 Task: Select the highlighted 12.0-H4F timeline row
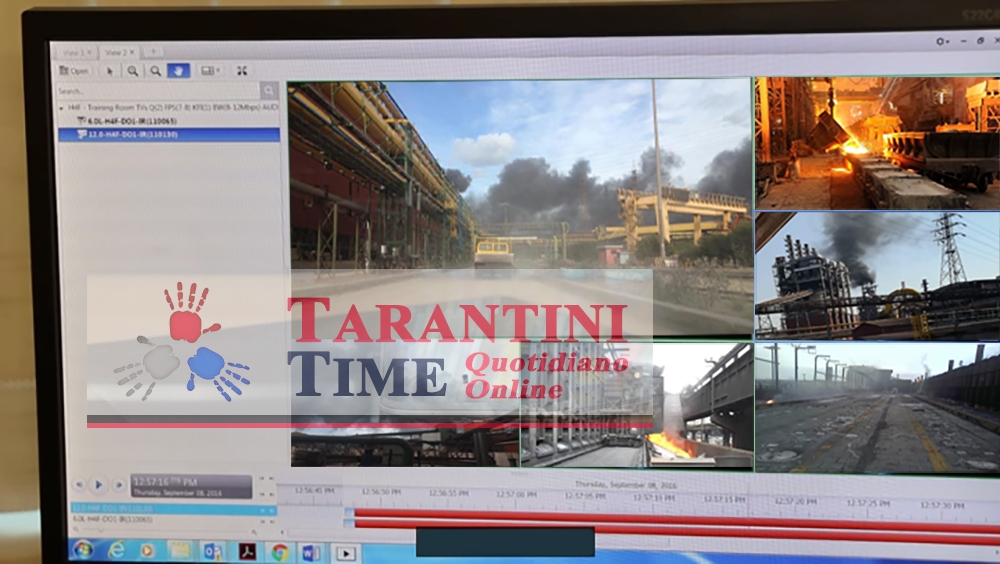tap(173, 509)
